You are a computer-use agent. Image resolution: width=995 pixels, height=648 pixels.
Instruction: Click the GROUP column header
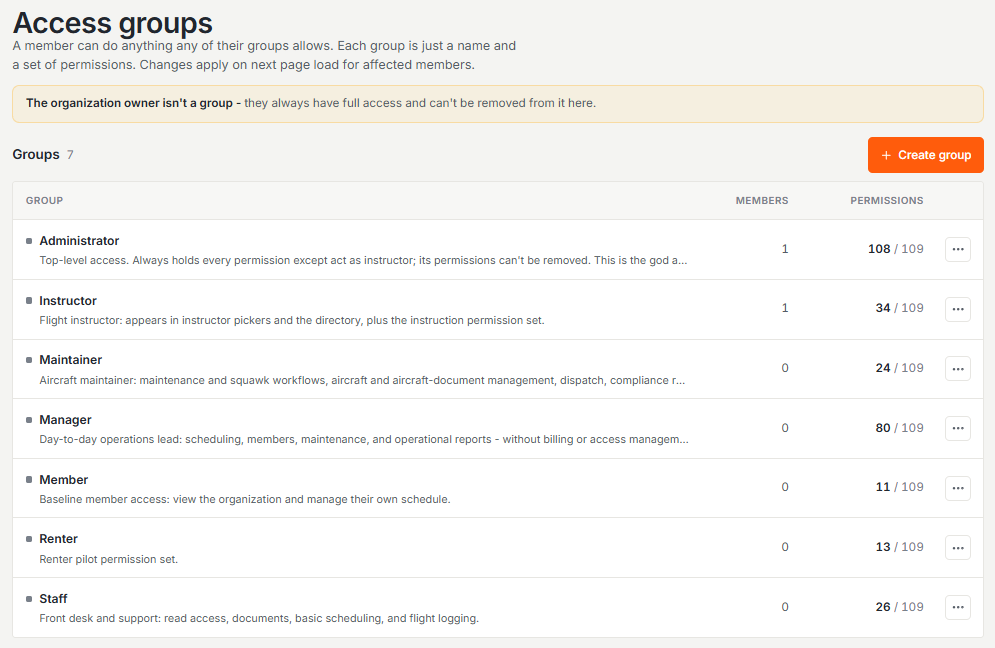[44, 201]
